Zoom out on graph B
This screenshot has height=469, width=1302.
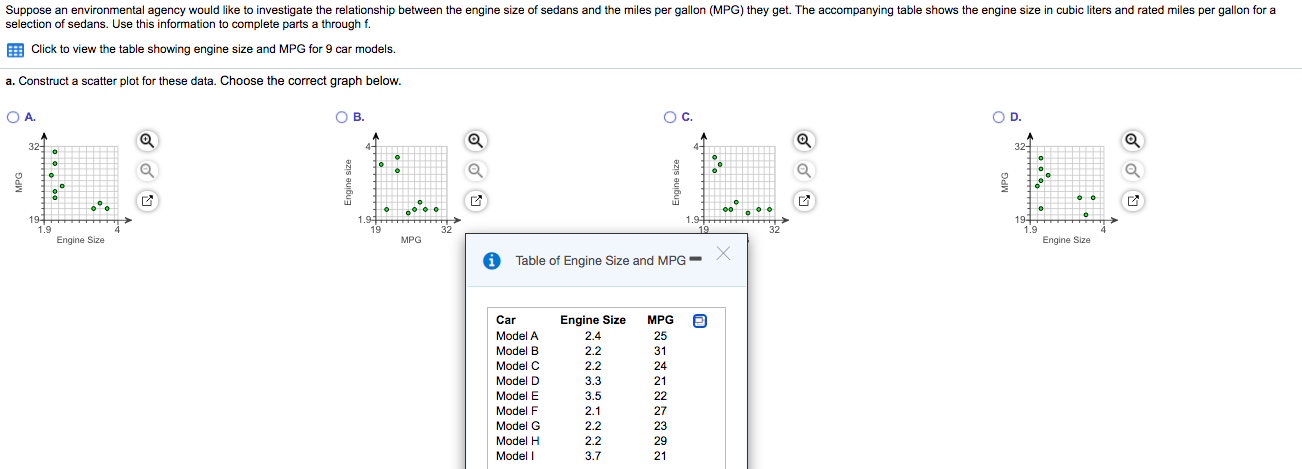[x=476, y=169]
